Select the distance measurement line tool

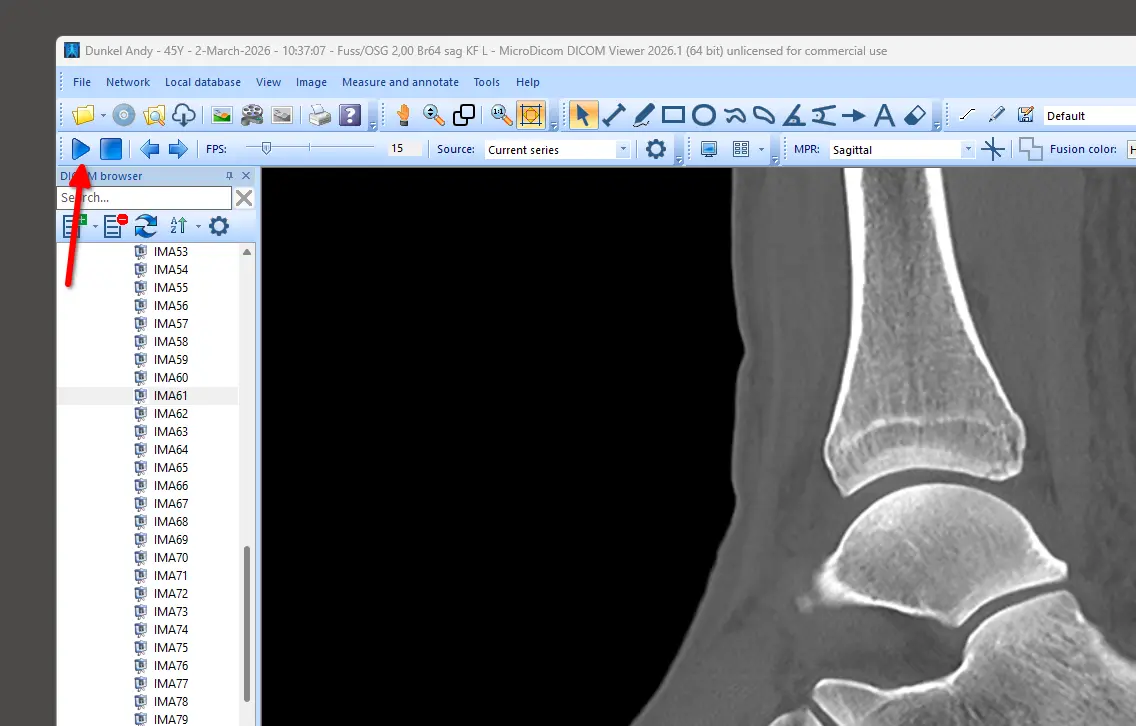click(613, 115)
